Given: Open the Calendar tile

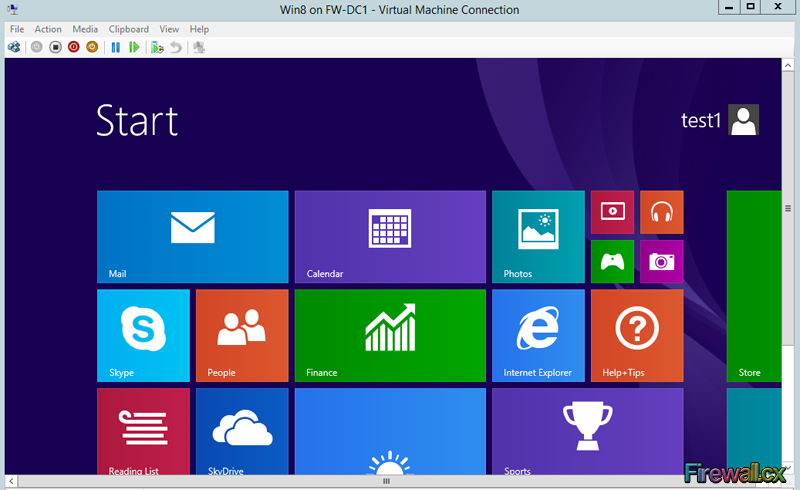Looking at the screenshot, I should pyautogui.click(x=390, y=237).
